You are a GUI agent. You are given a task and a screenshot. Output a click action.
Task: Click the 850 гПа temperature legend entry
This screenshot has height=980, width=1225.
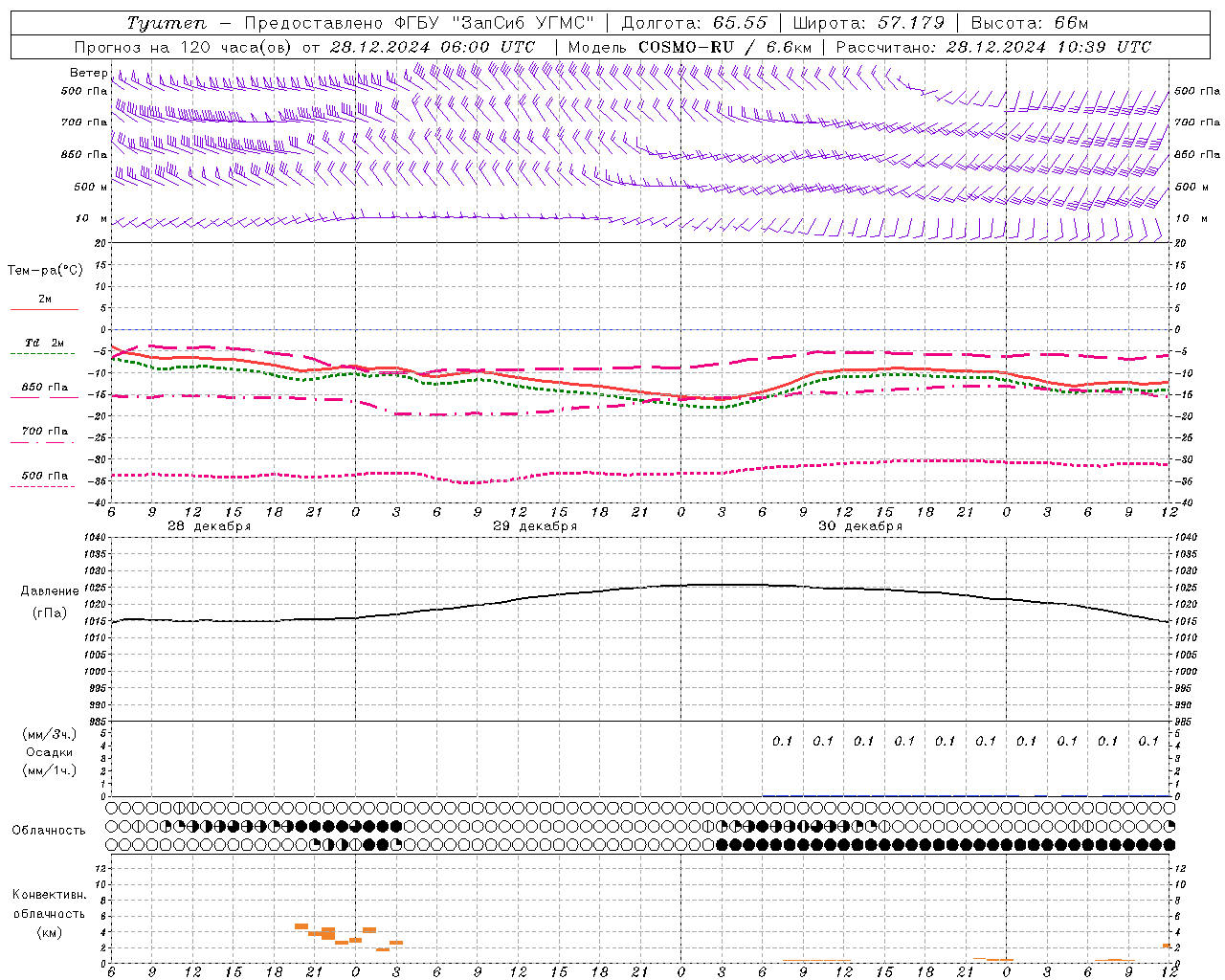coord(45,388)
